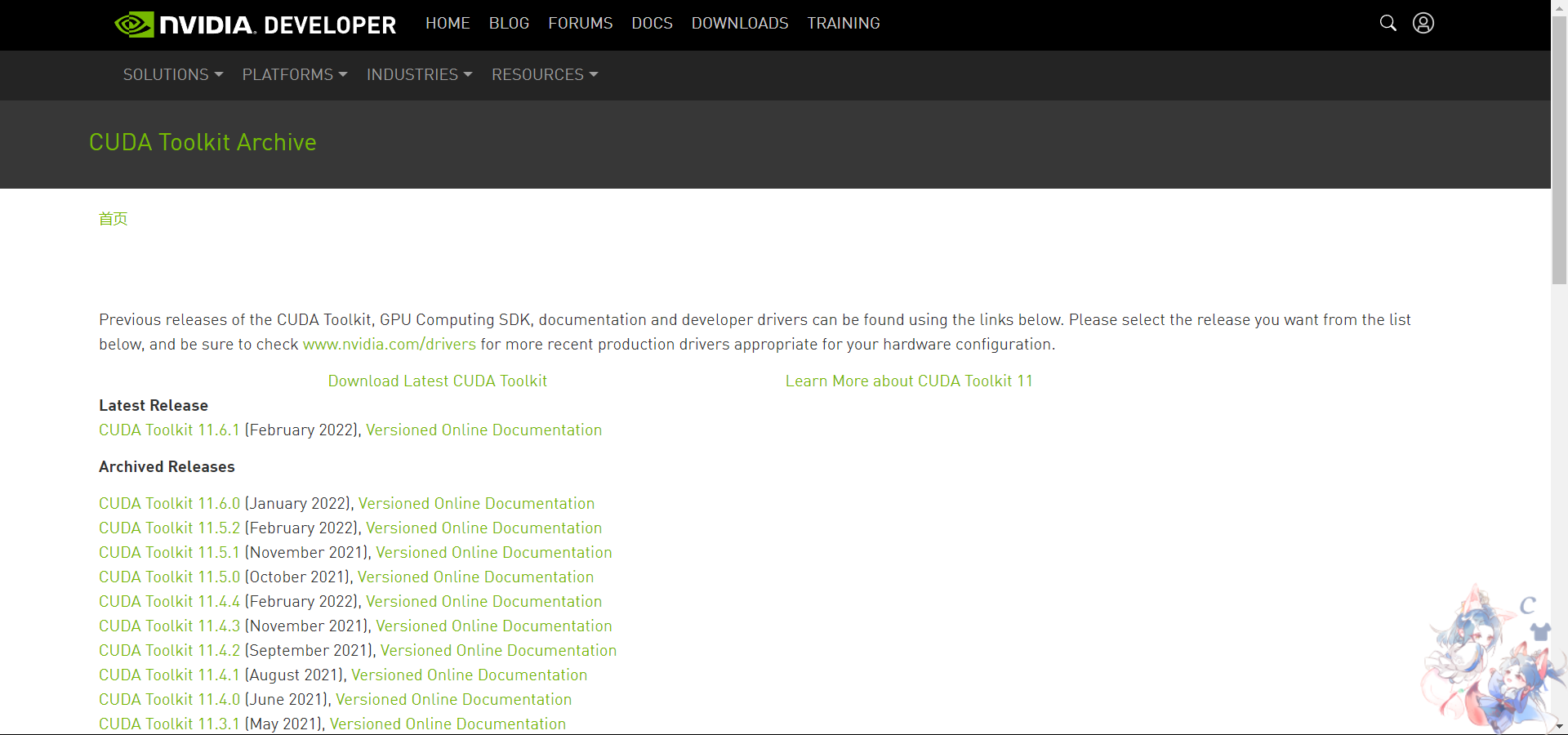Open the search magnifier icon
This screenshot has height=735, width=1568.
[x=1388, y=23]
